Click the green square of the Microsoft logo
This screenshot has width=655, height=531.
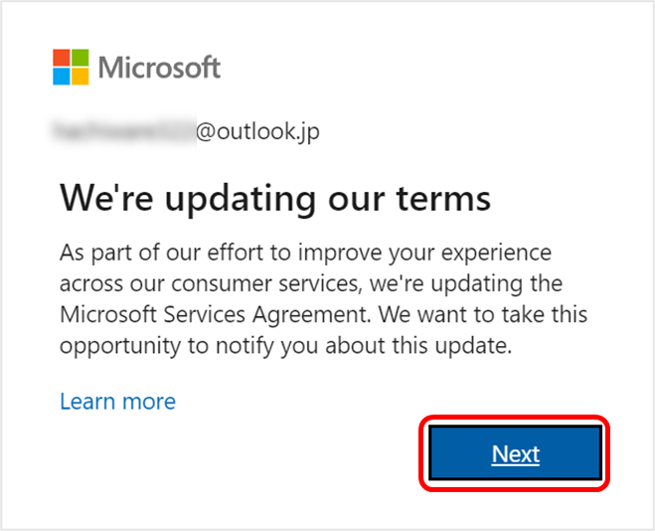click(79, 59)
